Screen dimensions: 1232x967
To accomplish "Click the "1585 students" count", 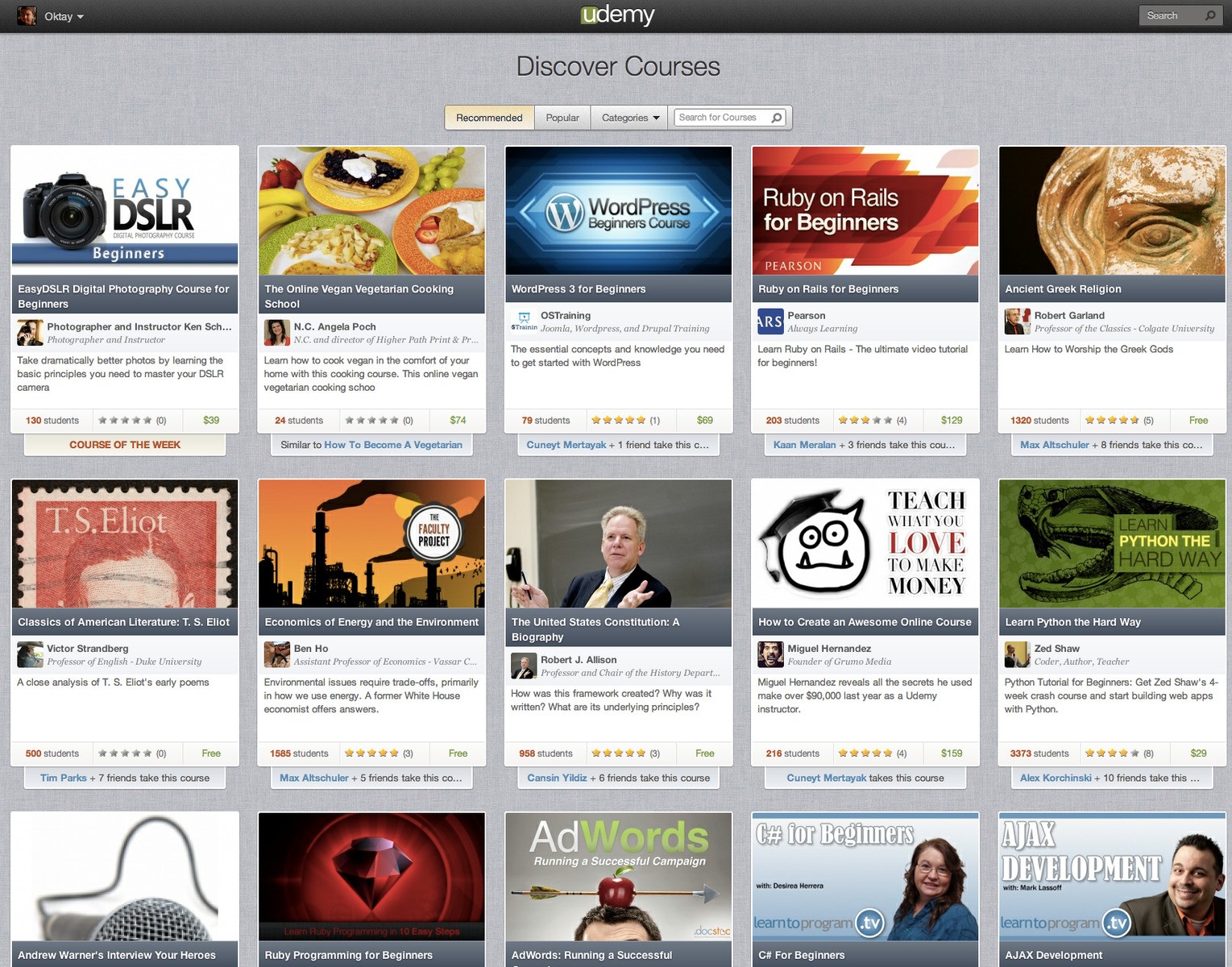I will (x=299, y=753).
